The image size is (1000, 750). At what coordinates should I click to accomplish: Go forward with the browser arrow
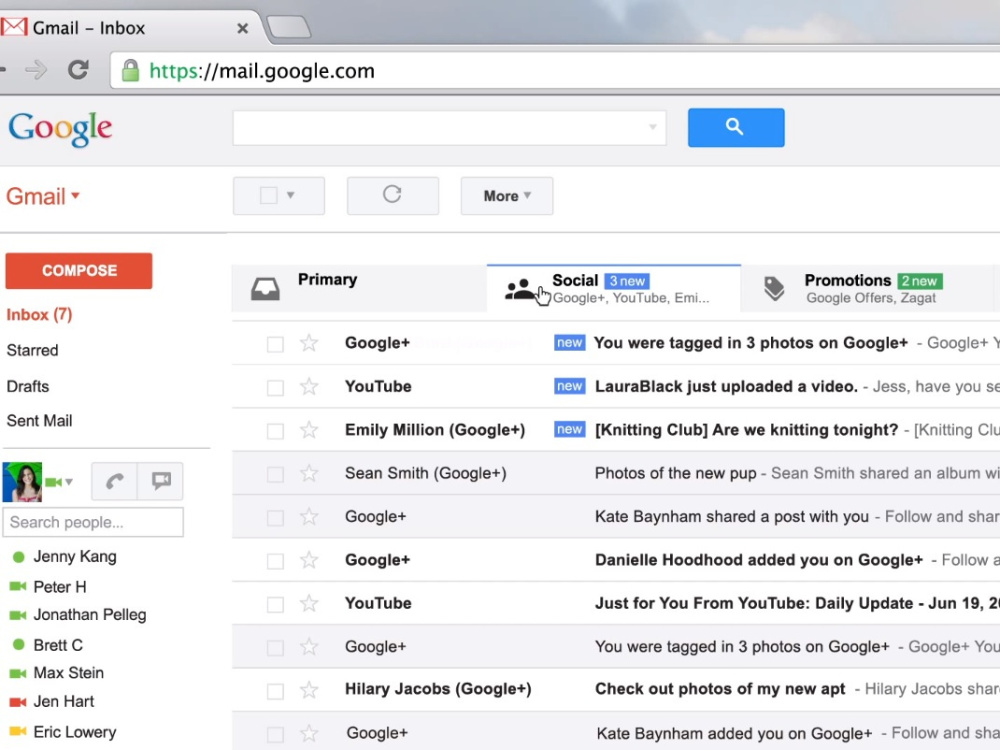point(36,70)
